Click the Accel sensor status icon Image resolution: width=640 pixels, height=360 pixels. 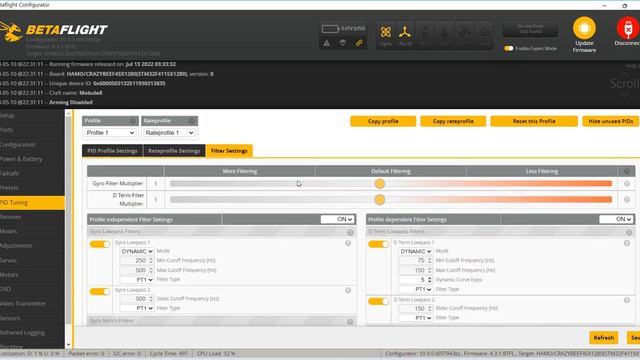pos(405,32)
